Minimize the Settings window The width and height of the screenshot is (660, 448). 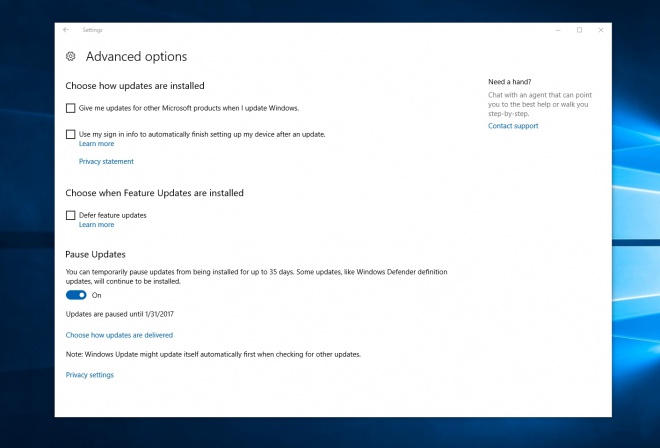tap(557, 30)
